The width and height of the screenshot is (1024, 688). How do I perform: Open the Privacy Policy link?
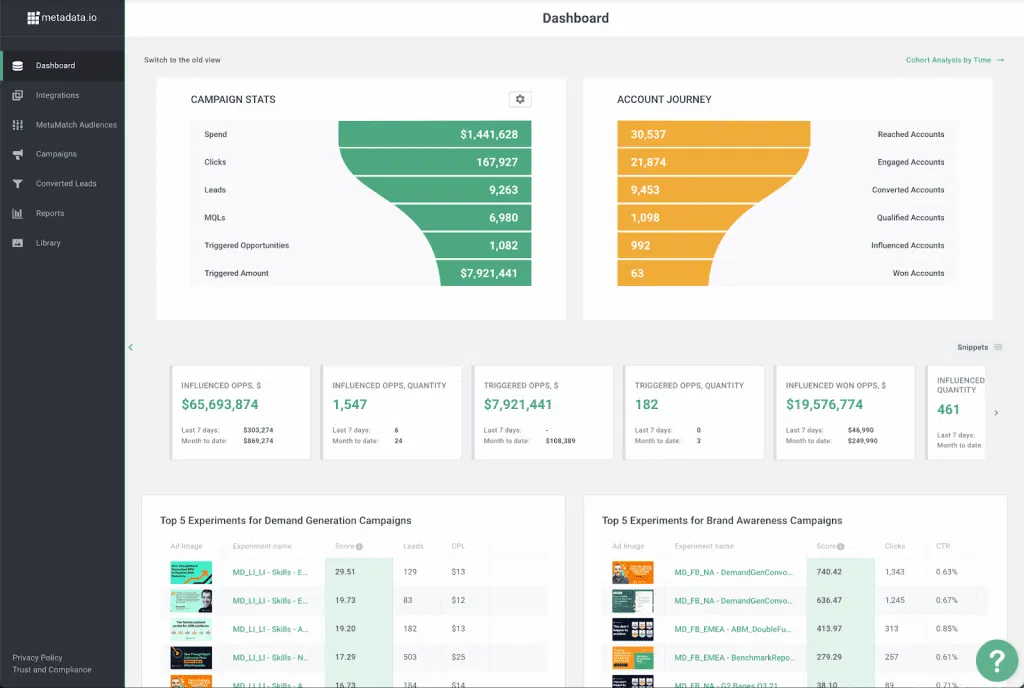click(x=37, y=658)
